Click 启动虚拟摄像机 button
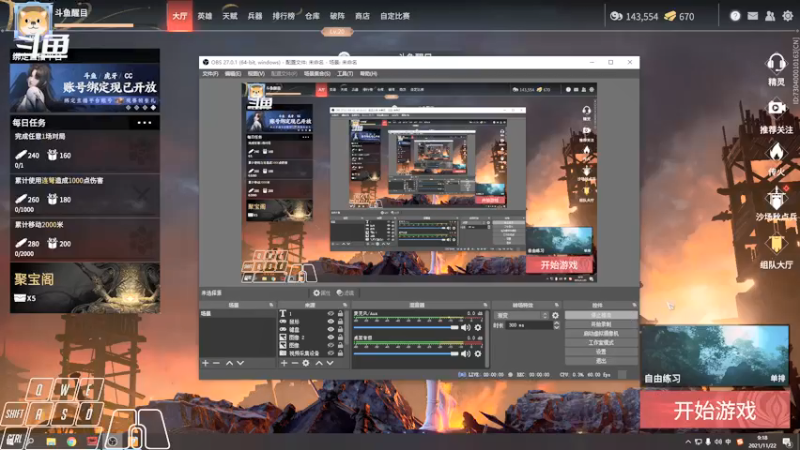The width and height of the screenshot is (800, 450). pyautogui.click(x=601, y=334)
